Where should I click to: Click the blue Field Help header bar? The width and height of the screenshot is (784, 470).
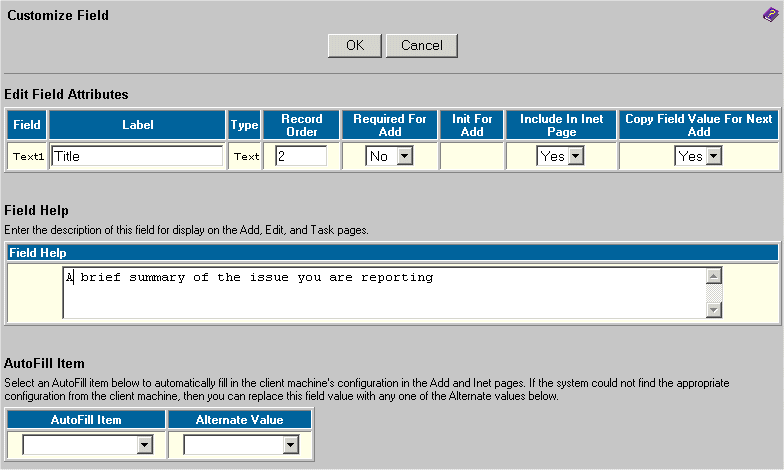tap(392, 253)
